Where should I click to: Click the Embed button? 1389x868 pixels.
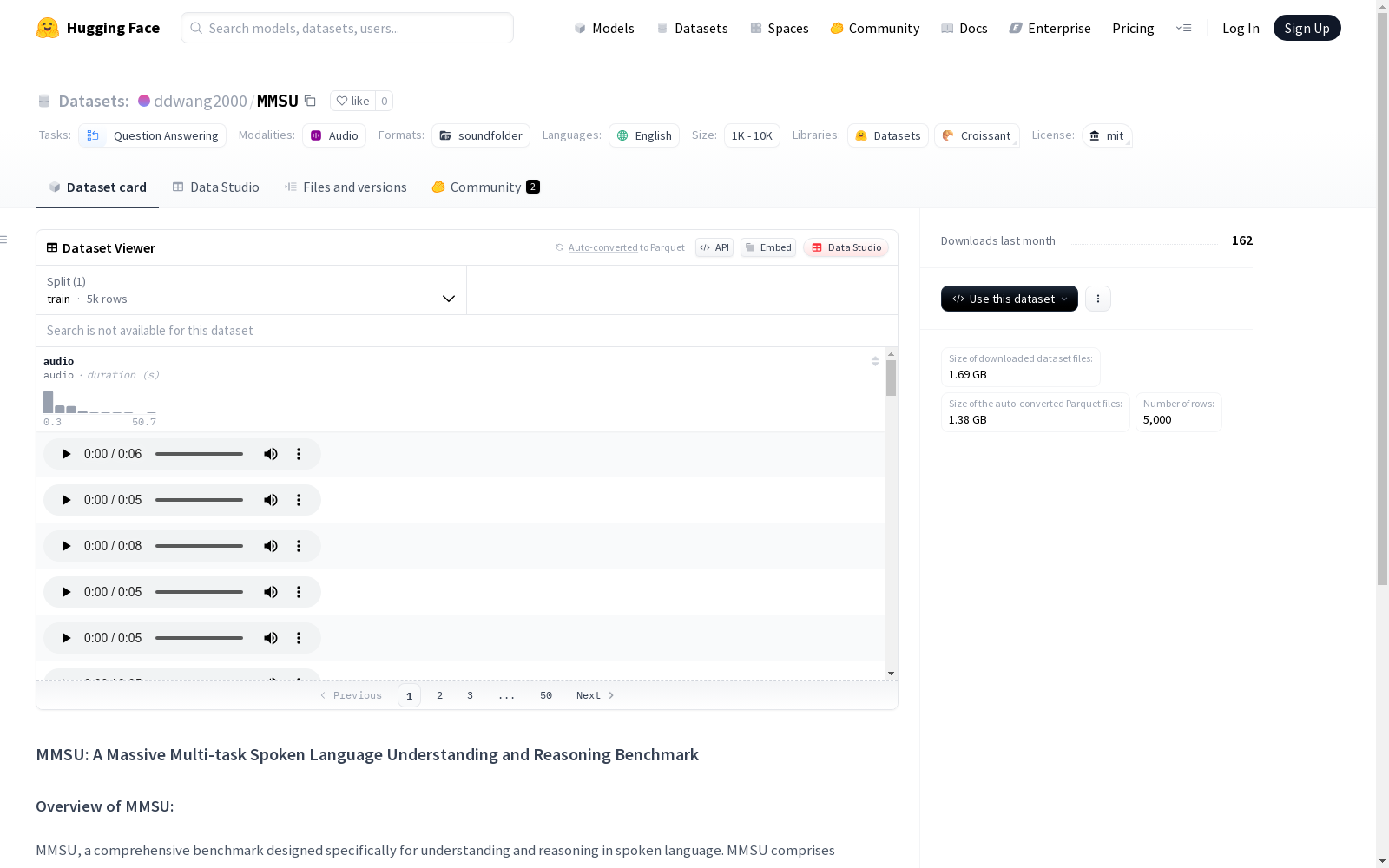(x=768, y=247)
